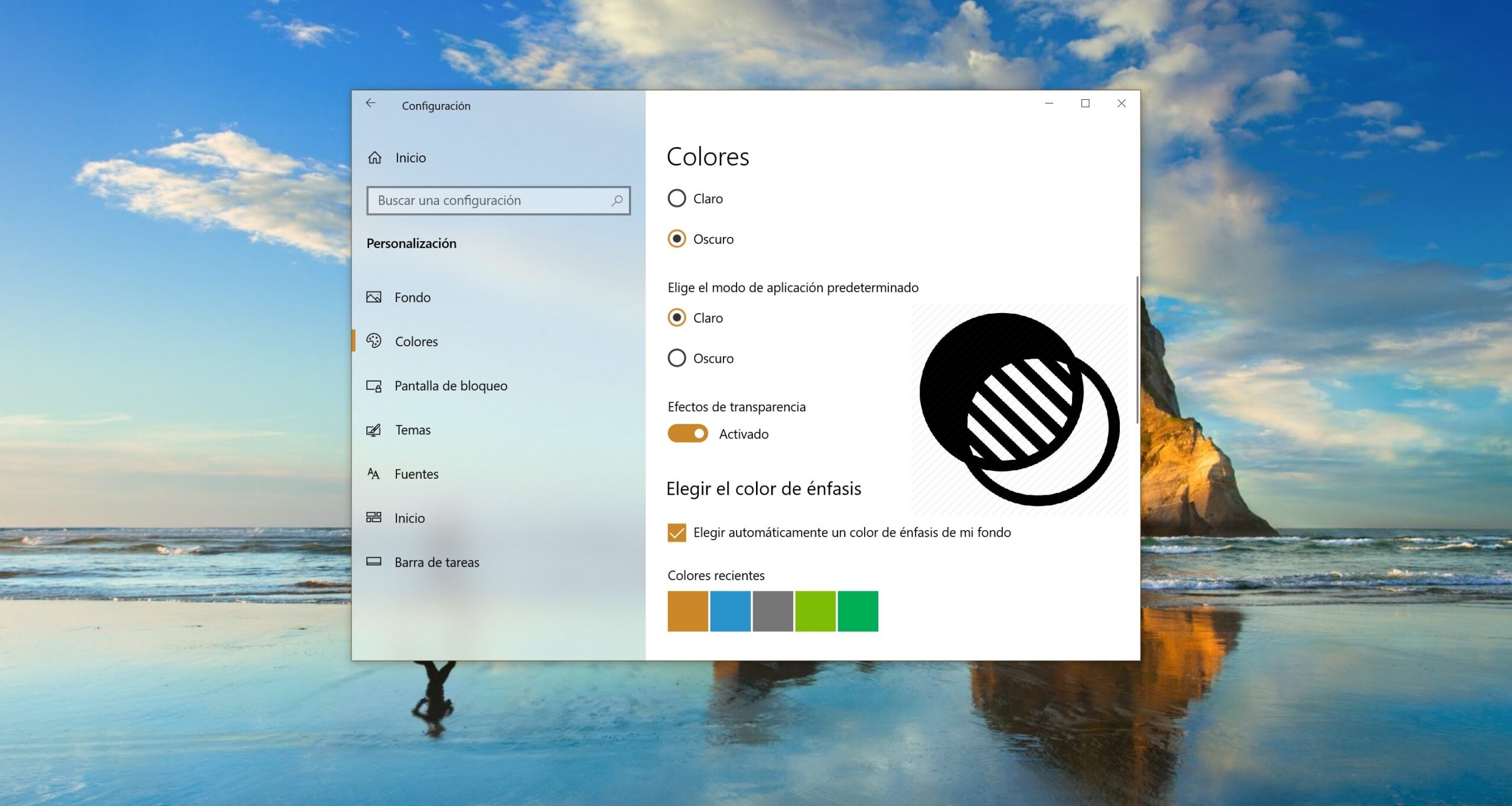This screenshot has height=806, width=1512.
Task: Pick the lime green recent color swatch
Action: point(815,611)
